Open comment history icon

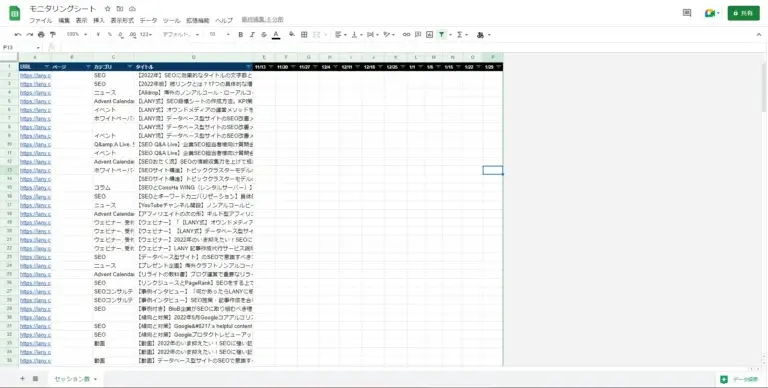687,13
